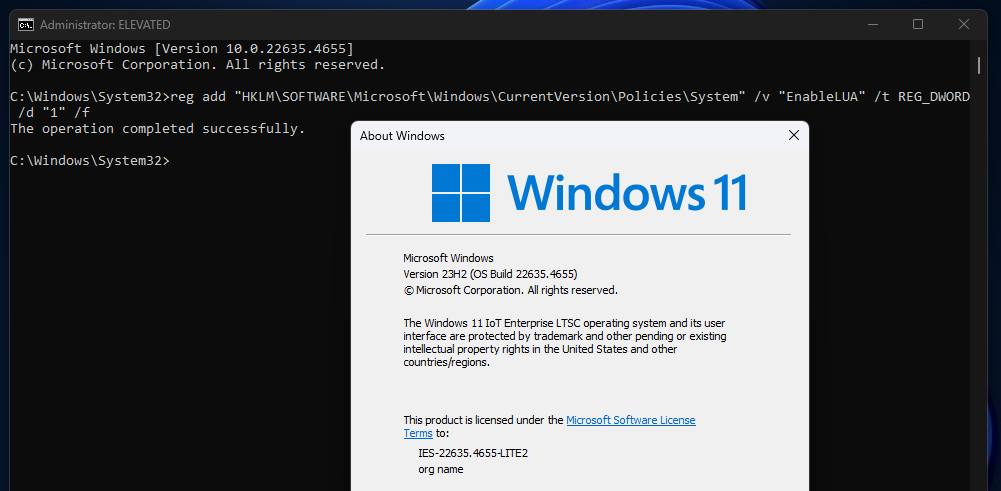Close the Administrator: ELEVATED console window
The image size is (1001, 491).
(964, 24)
